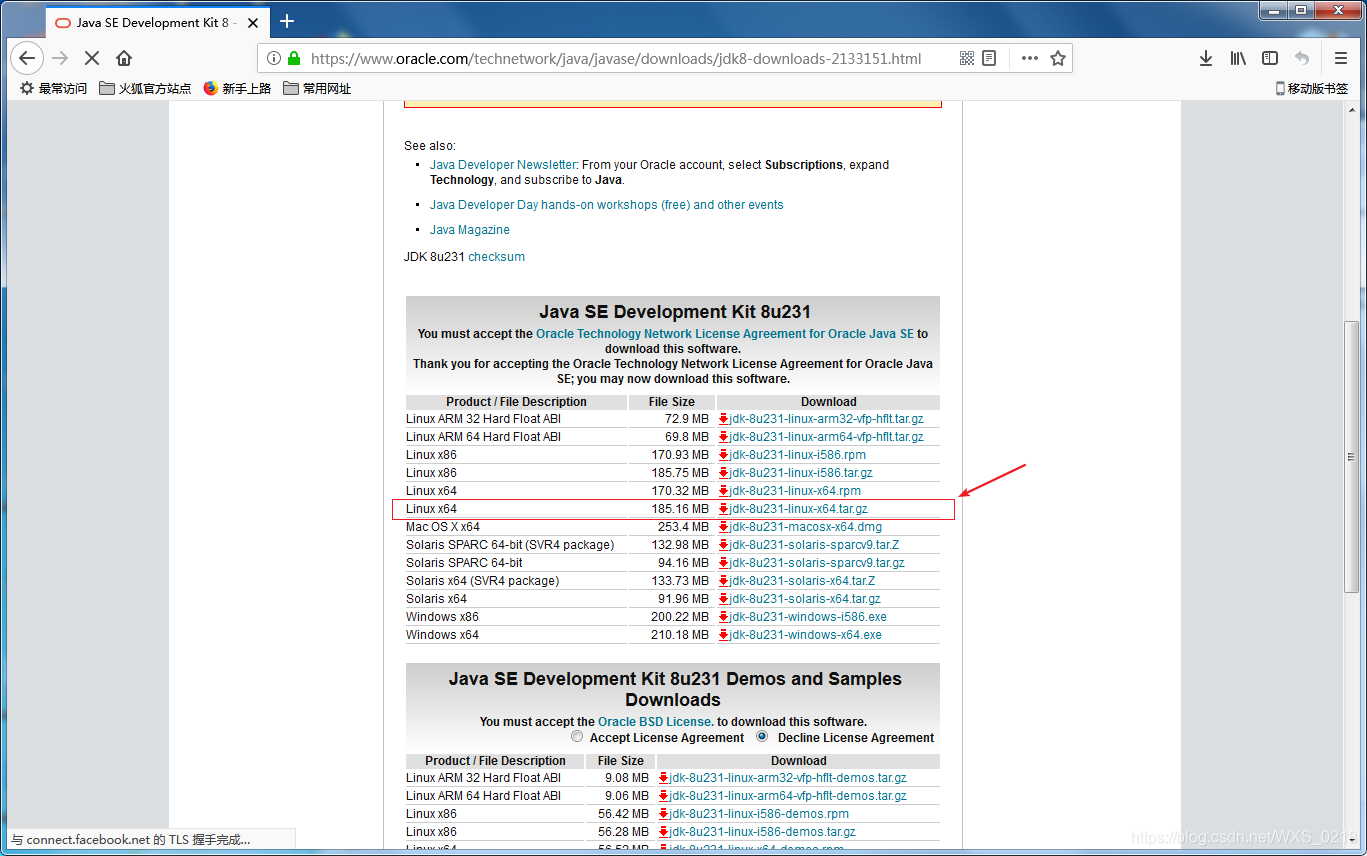The image size is (1367, 856).
Task: Show site information icon in address bar
Action: (x=274, y=58)
